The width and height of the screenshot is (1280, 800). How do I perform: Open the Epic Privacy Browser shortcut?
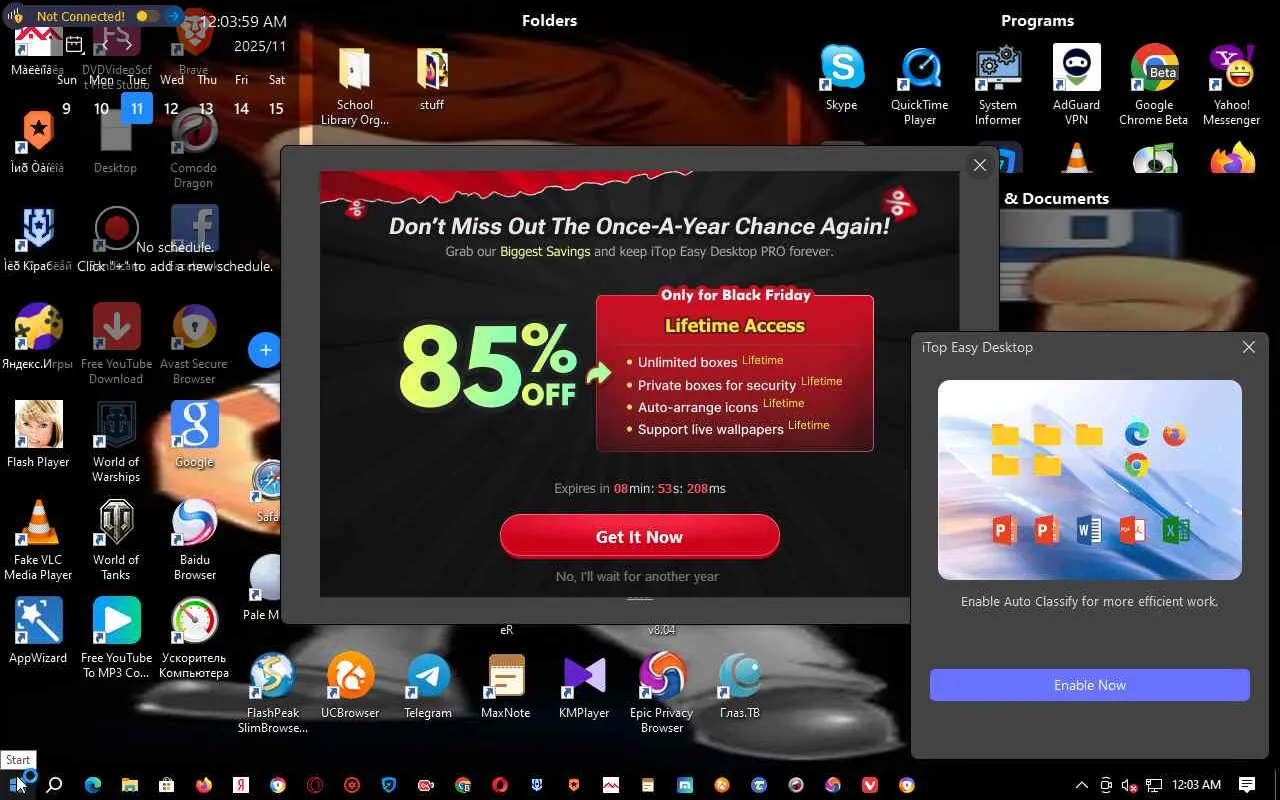click(662, 693)
